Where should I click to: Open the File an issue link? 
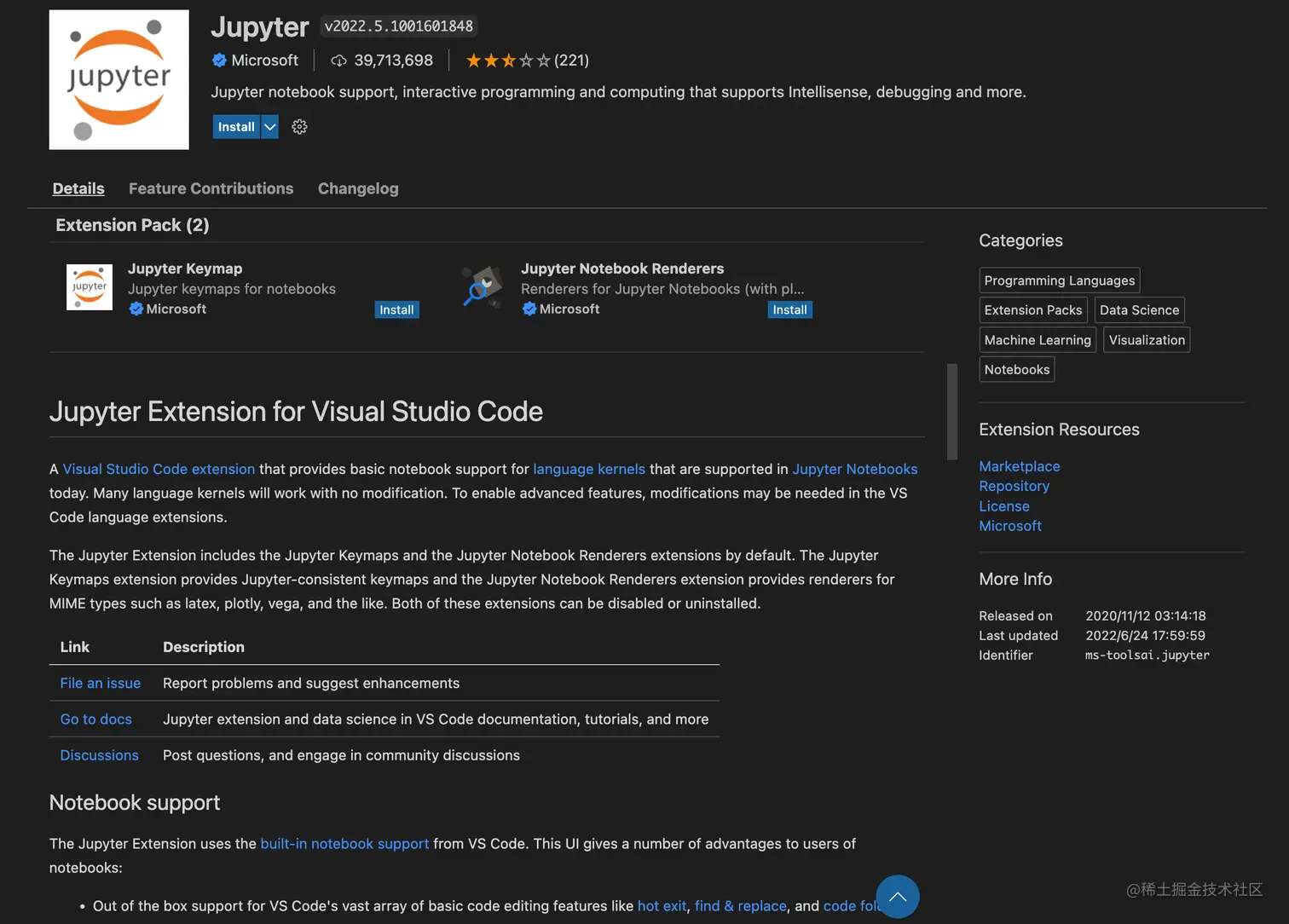click(101, 684)
